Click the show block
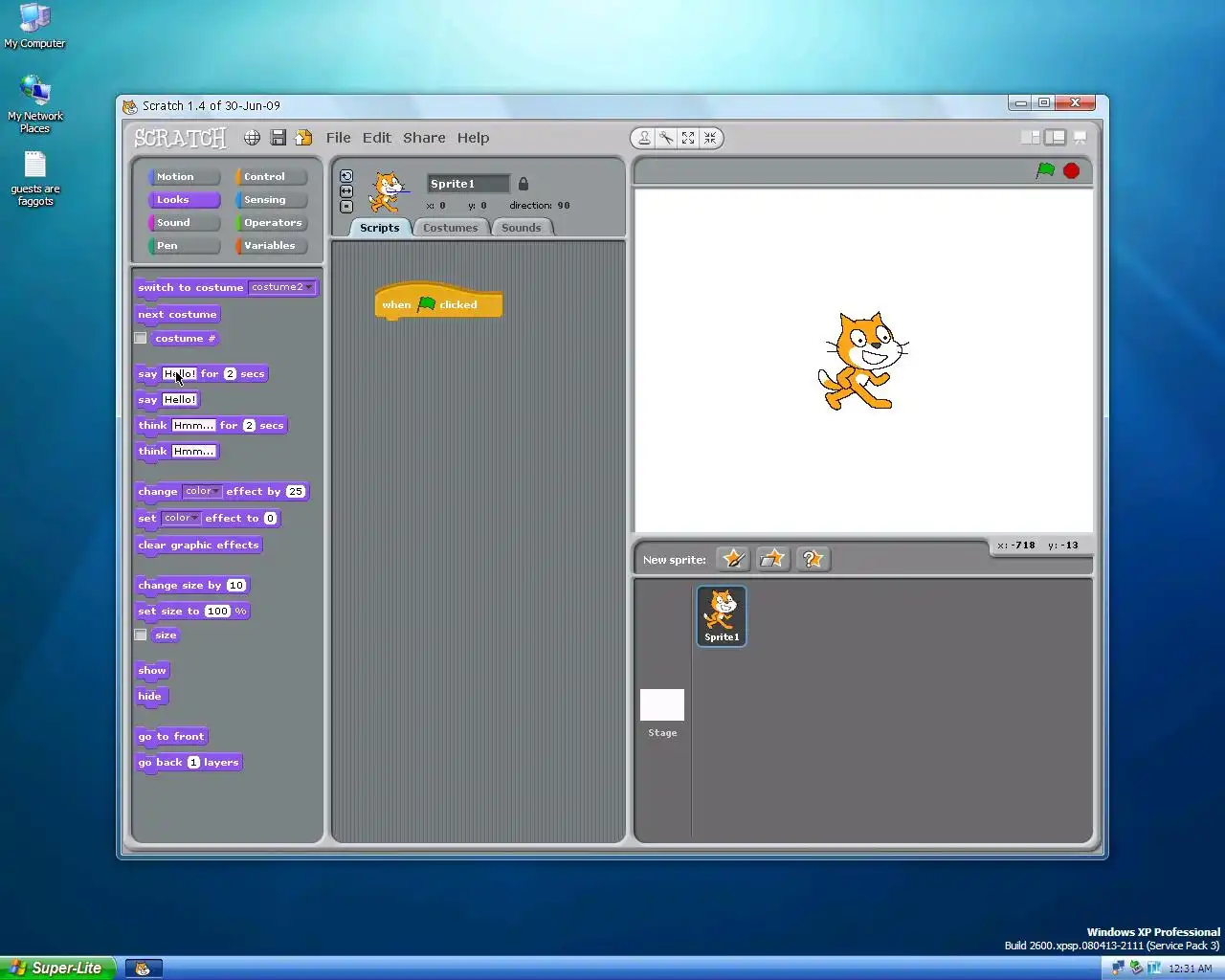 [x=153, y=671]
